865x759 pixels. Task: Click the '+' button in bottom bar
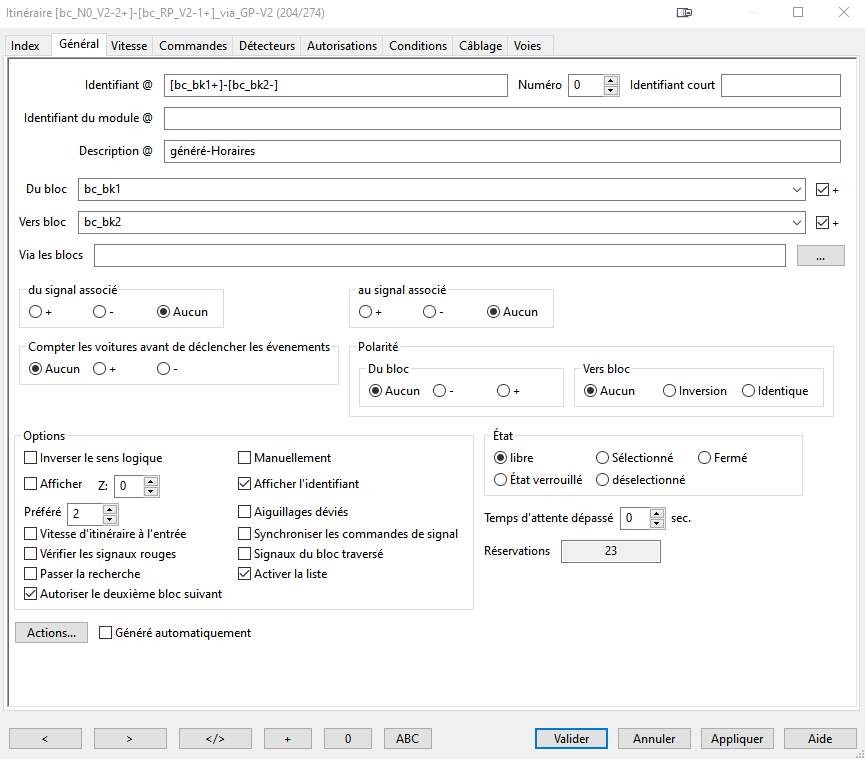pos(288,739)
